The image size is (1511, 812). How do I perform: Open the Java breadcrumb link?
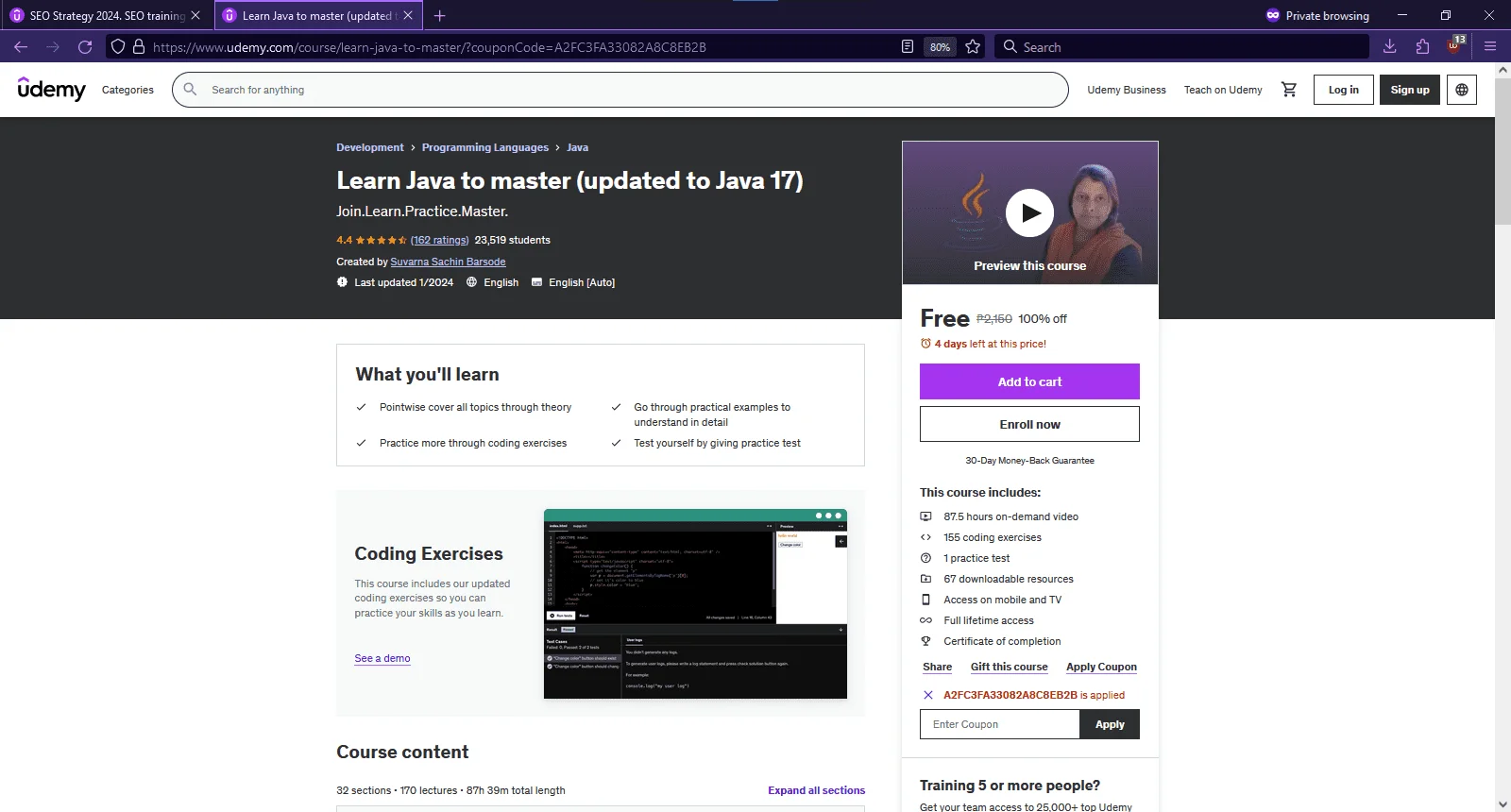tap(577, 147)
